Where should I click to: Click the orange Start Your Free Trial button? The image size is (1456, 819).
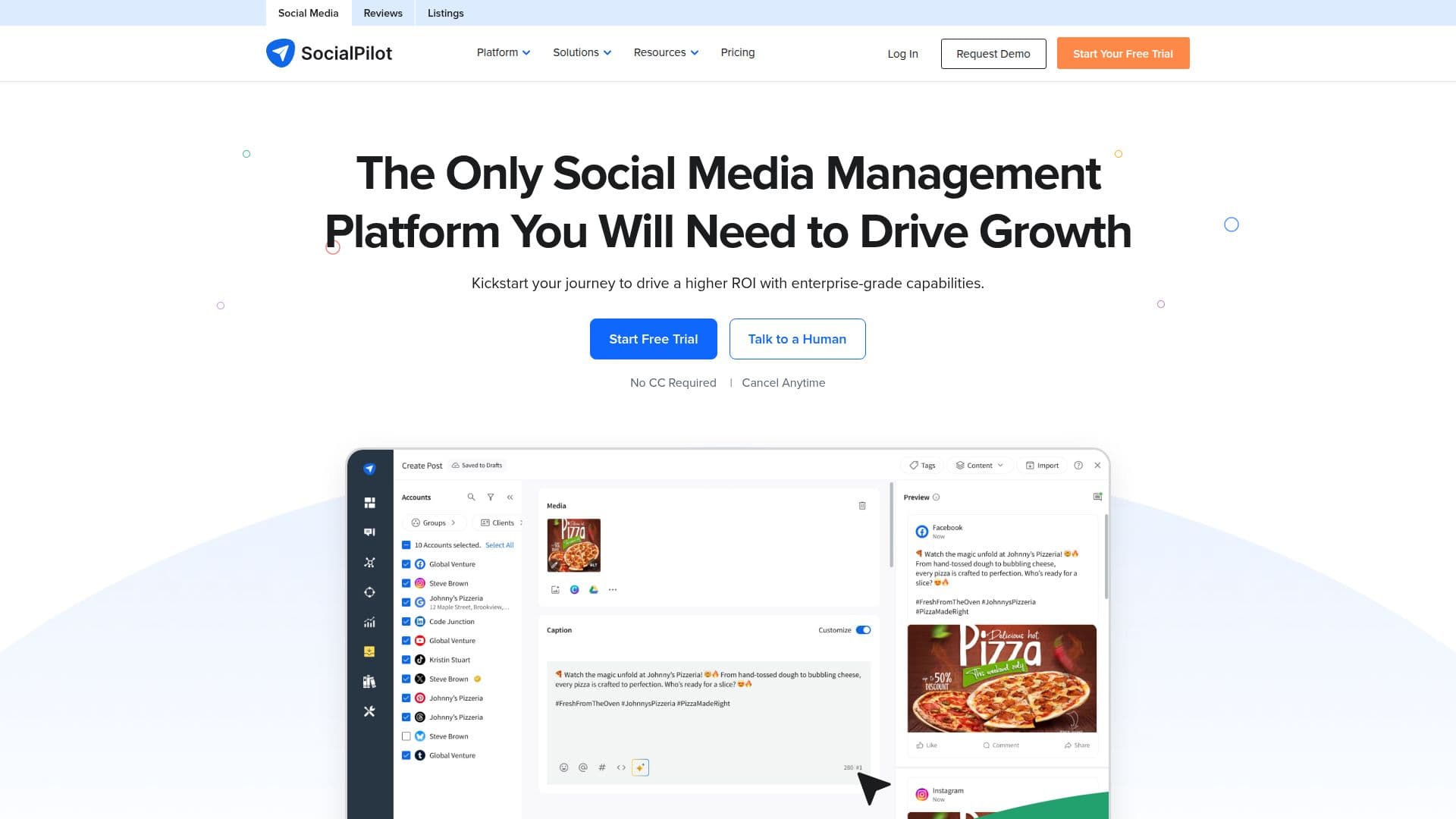(1123, 53)
